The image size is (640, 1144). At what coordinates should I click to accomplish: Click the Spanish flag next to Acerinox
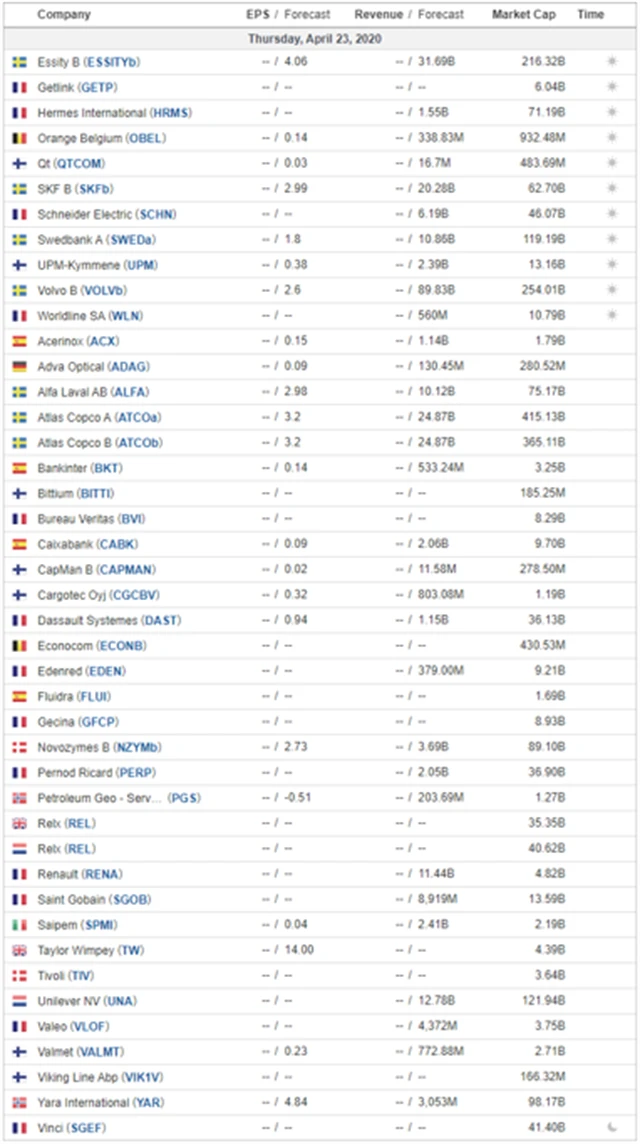[x=19, y=341]
